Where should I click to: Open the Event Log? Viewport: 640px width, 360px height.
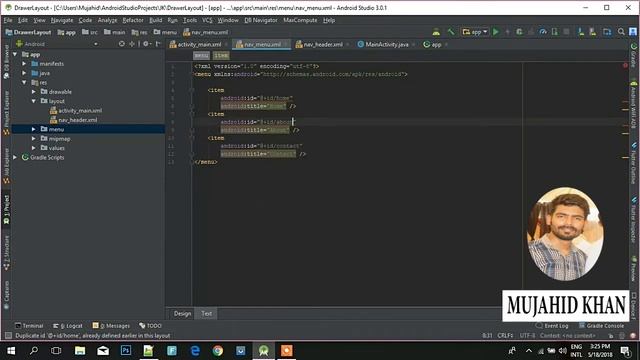552,326
